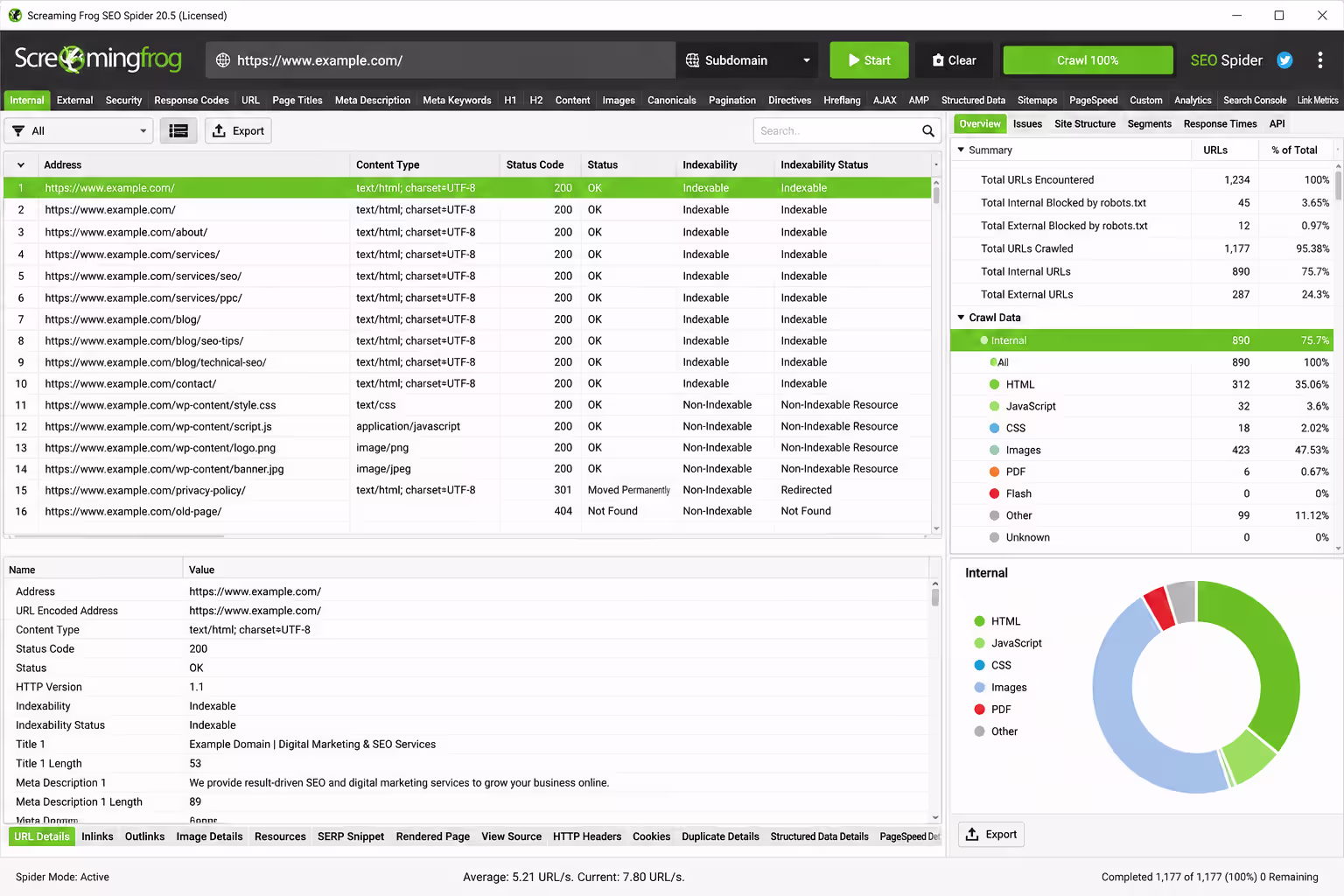Image resolution: width=1344 pixels, height=896 pixels.
Task: Start the crawl
Action: point(869,60)
